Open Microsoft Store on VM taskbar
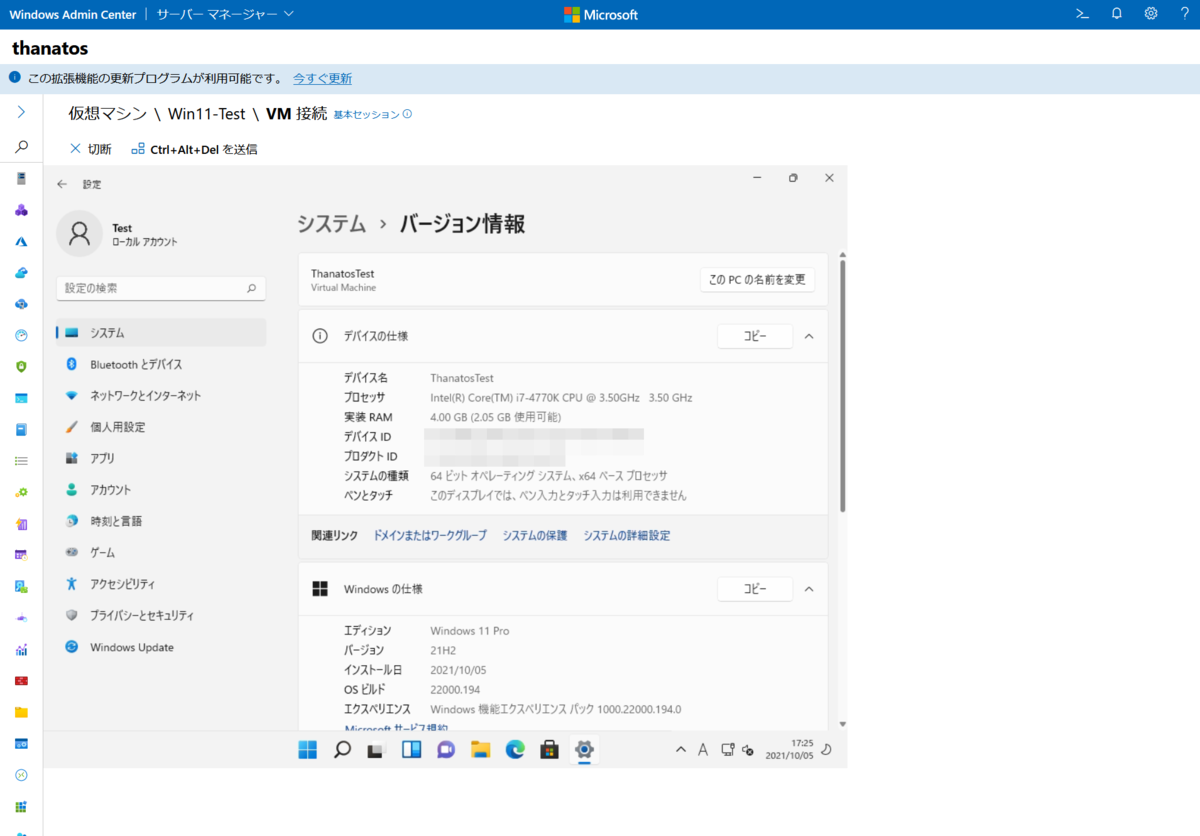Image resolution: width=1200 pixels, height=836 pixels. pos(549,750)
